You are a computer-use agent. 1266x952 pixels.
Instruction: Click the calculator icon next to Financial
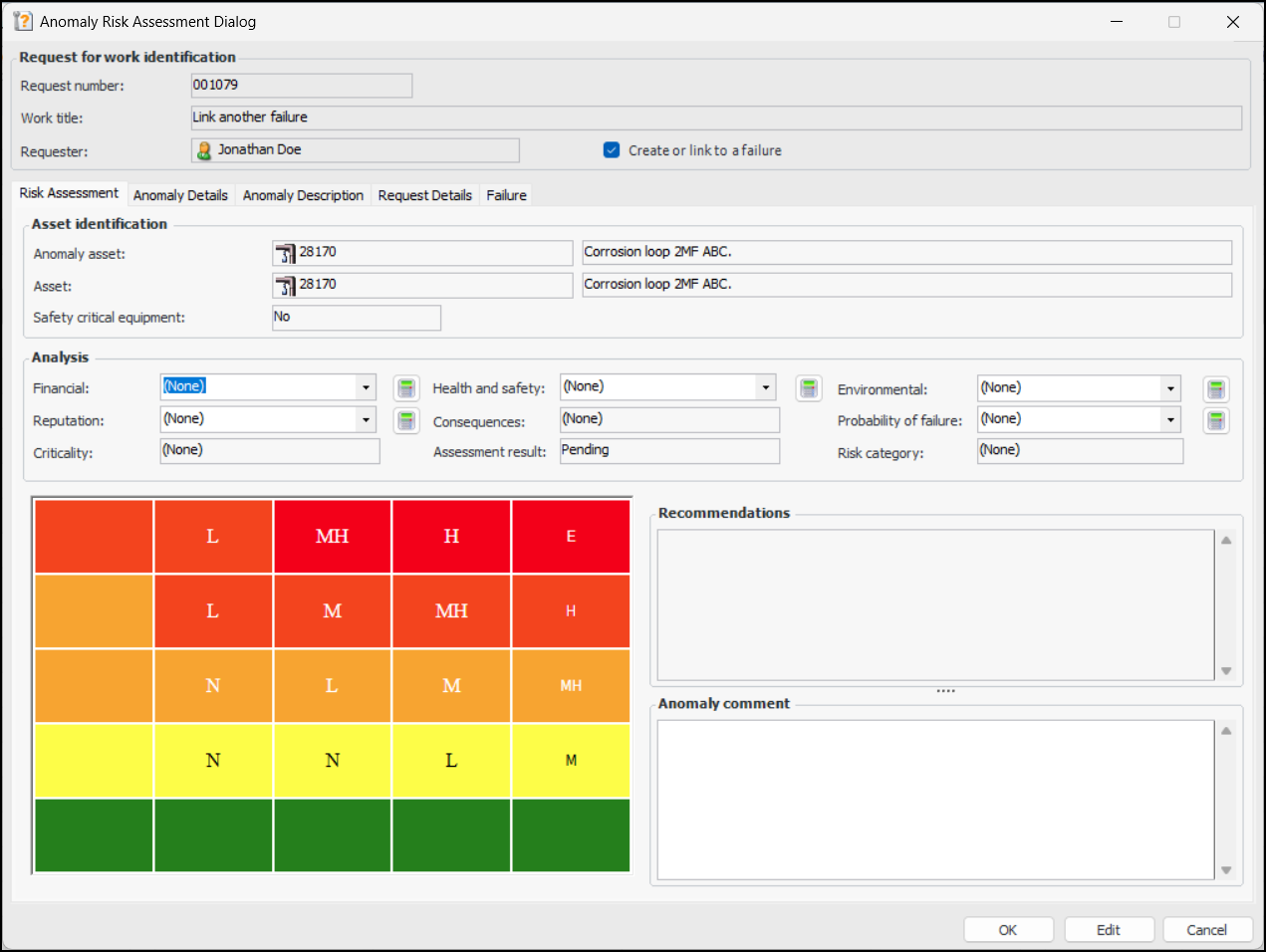click(406, 388)
